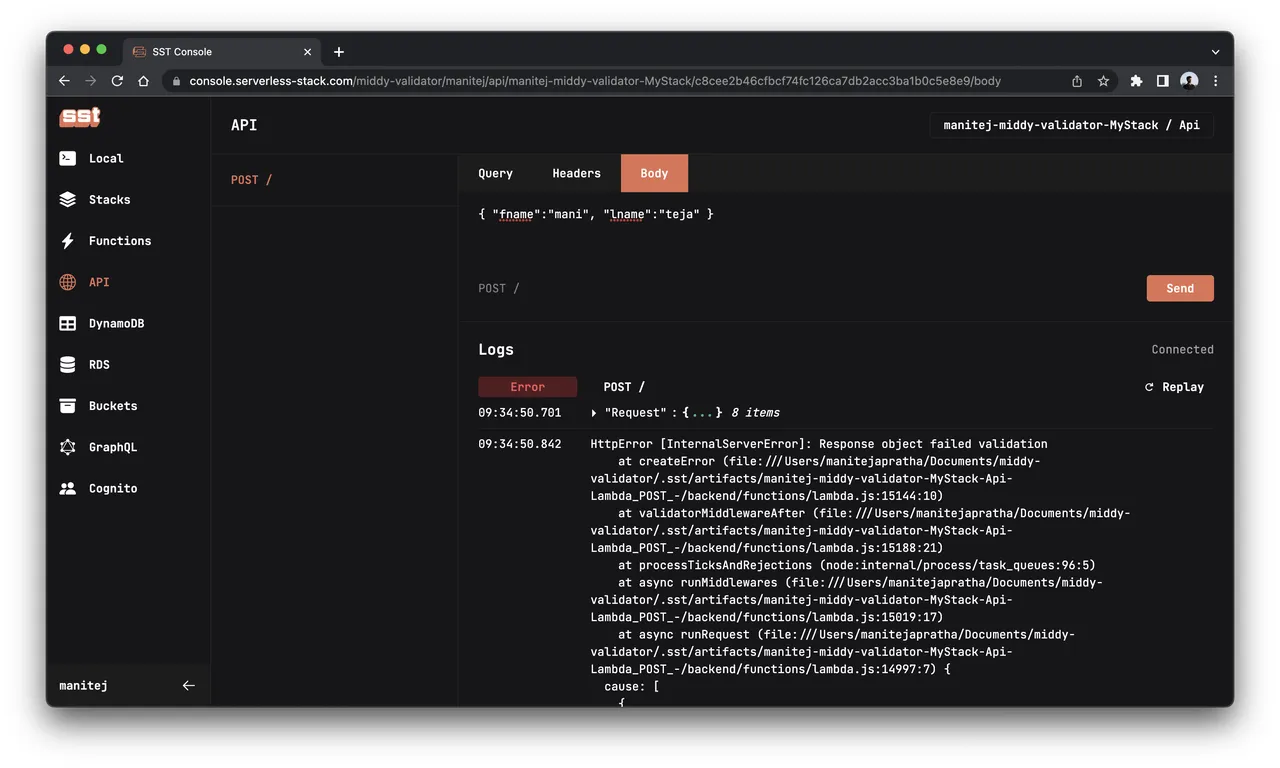The image size is (1280, 768).
Task: Bookmark this page with the star
Action: point(1103,81)
